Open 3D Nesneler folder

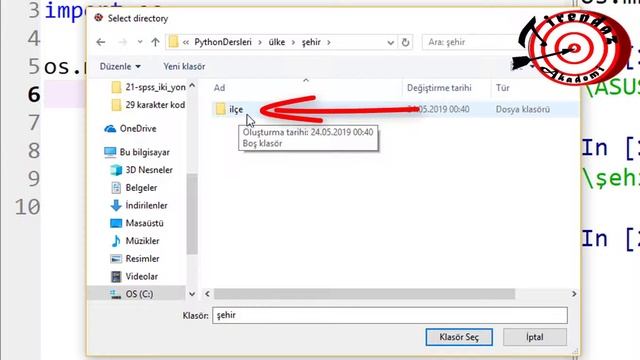142,170
